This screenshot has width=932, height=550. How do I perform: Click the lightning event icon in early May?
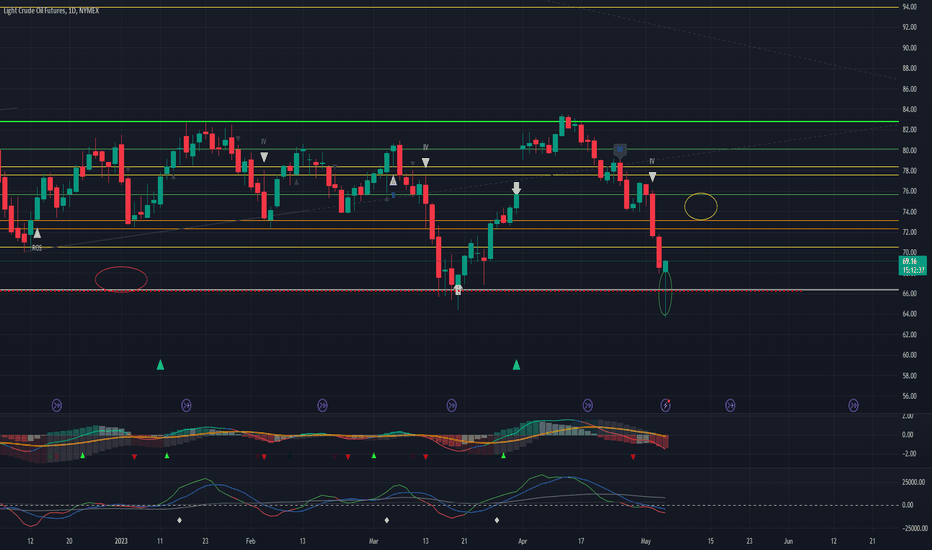(x=666, y=406)
